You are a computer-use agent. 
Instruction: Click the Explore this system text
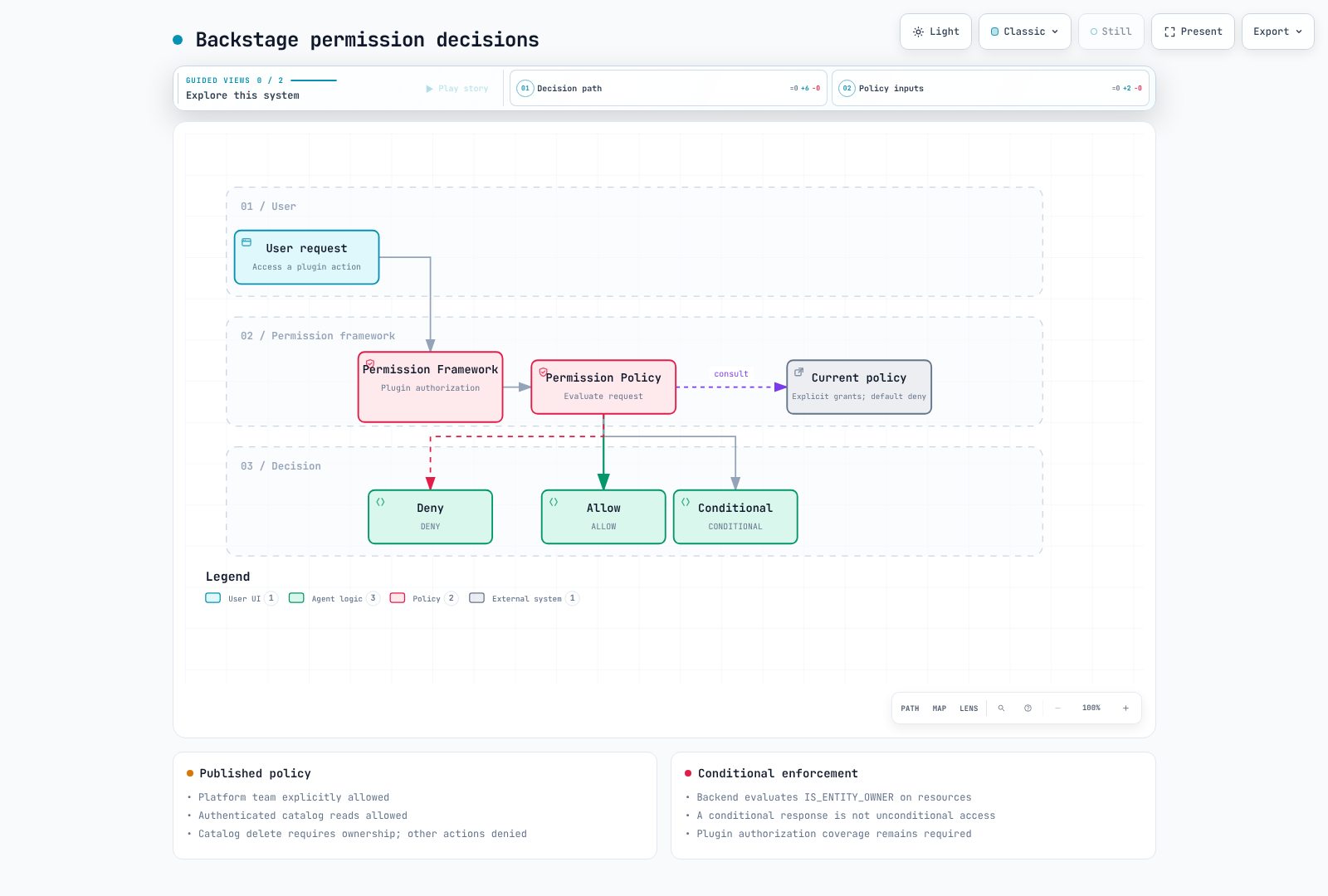[x=242, y=95]
